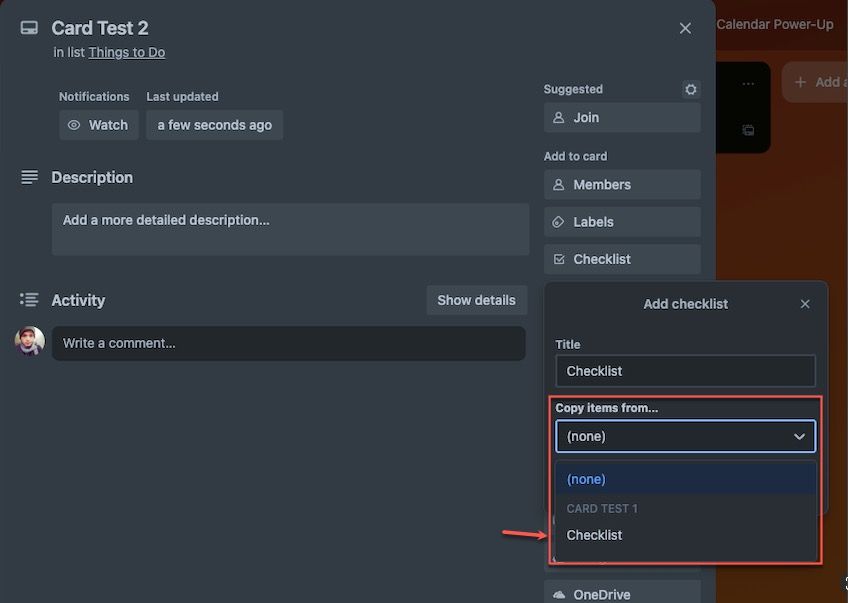Click the user avatar next to comment box
The image size is (848, 603).
(x=30, y=341)
